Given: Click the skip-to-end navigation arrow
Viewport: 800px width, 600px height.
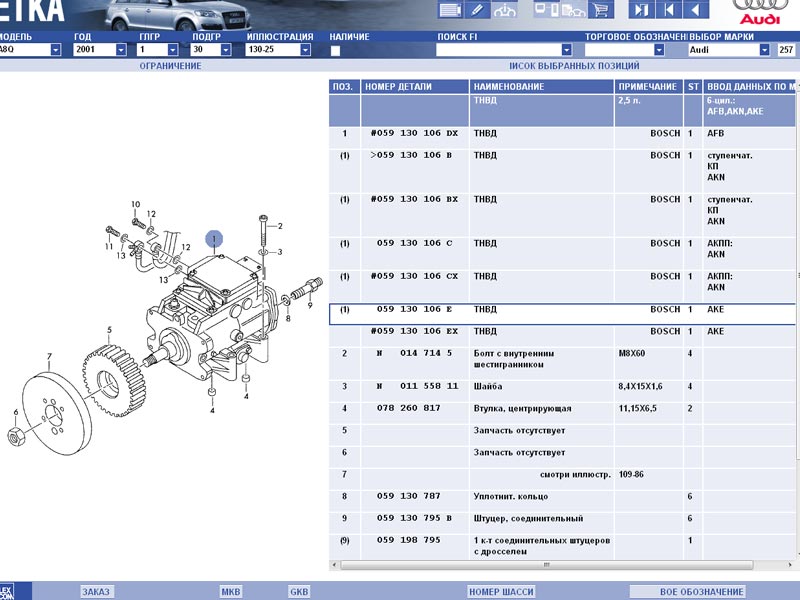Looking at the screenshot, I should coord(640,11).
